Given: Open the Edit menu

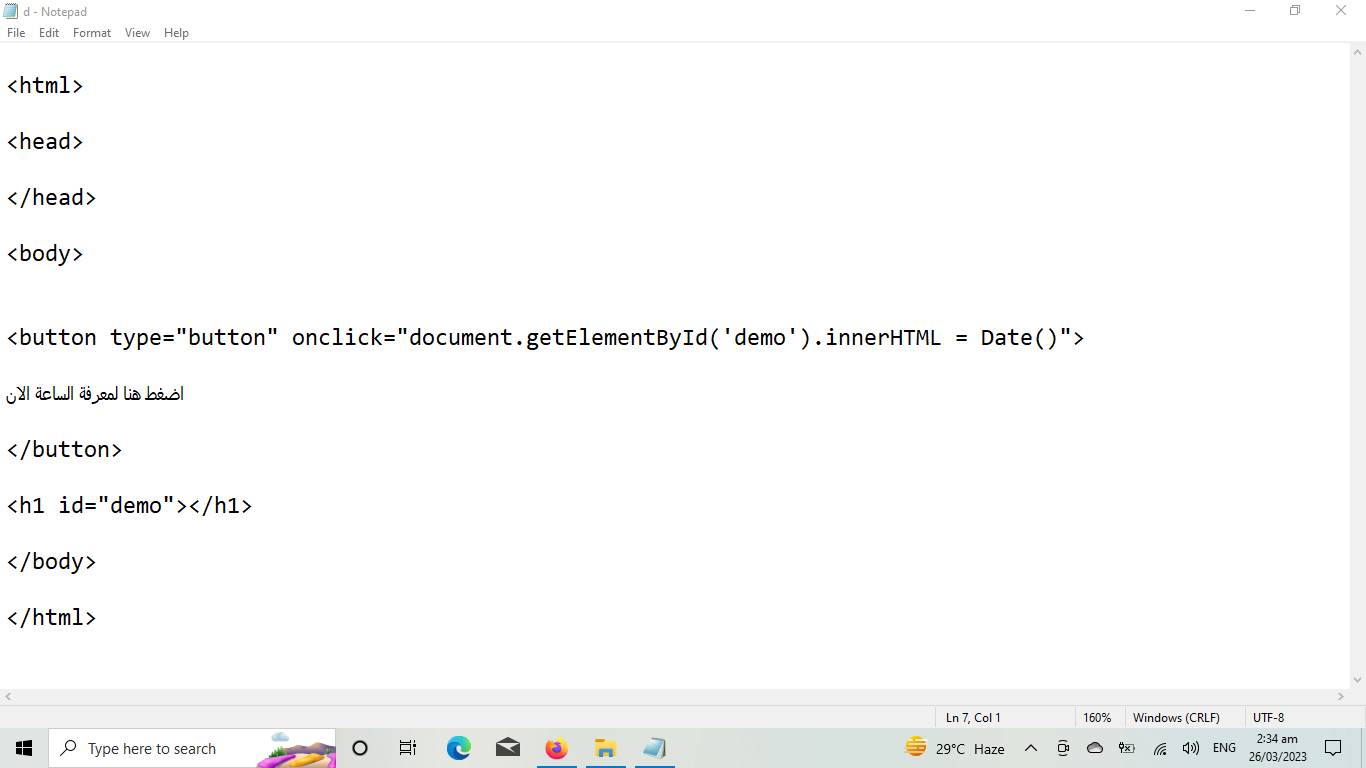Looking at the screenshot, I should coord(49,33).
